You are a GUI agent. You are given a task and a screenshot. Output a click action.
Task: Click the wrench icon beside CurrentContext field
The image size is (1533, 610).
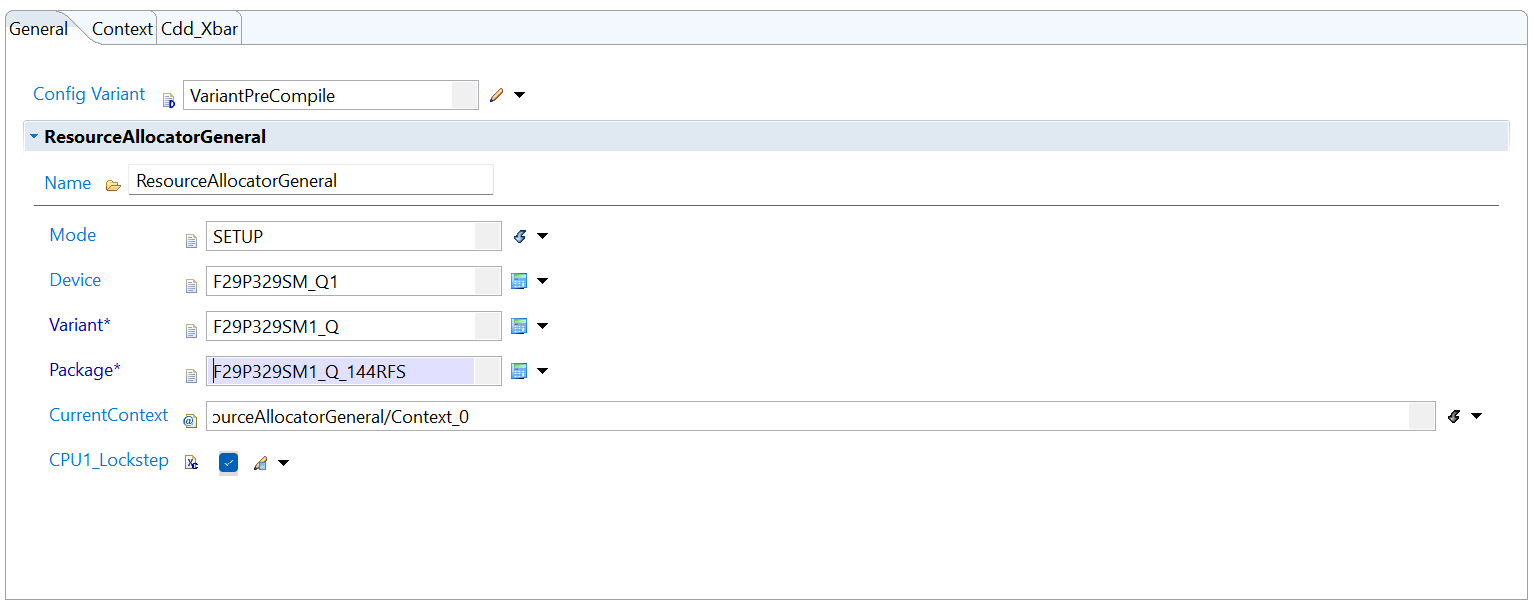point(1453,416)
